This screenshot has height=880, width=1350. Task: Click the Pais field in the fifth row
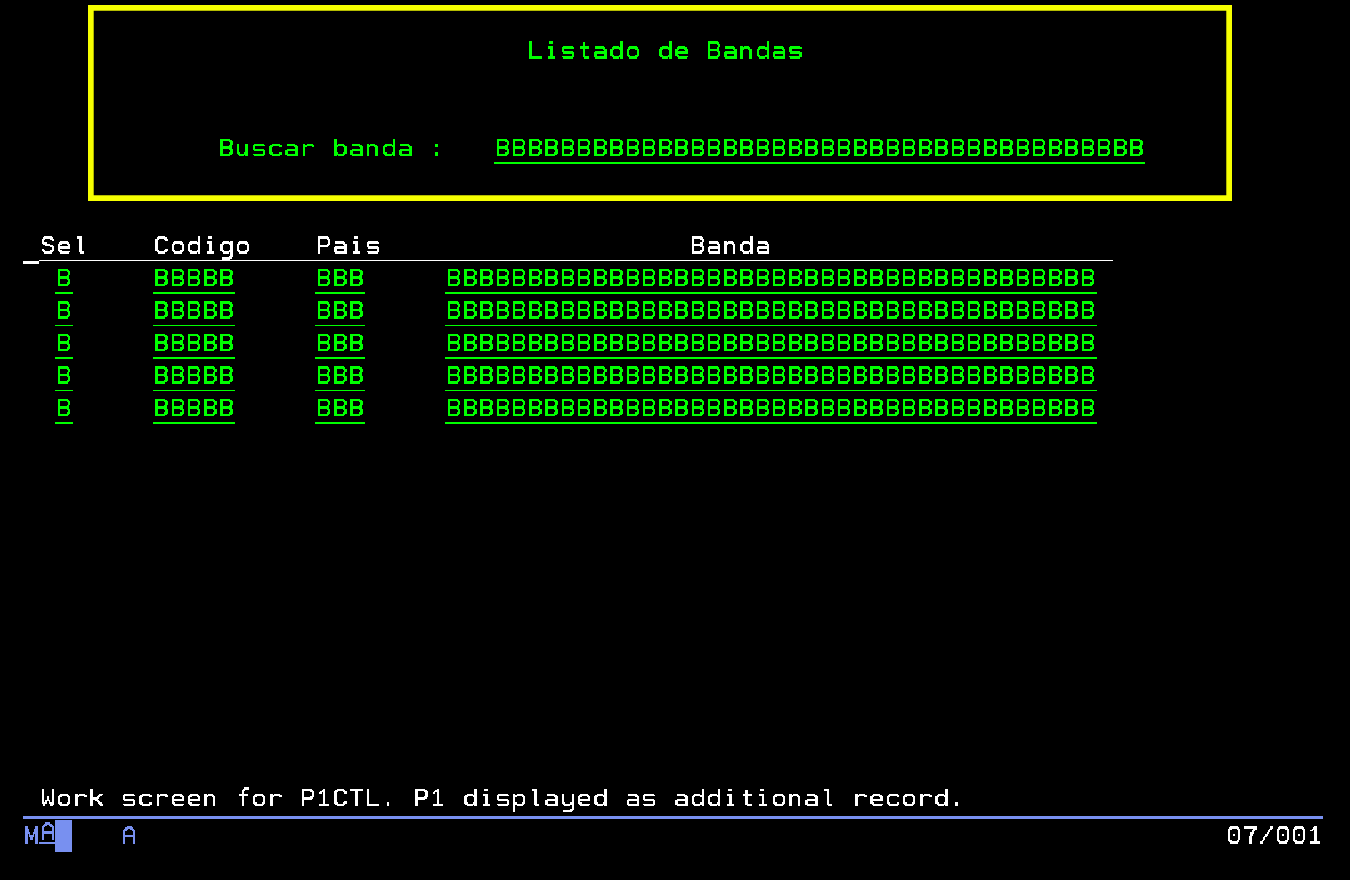pos(340,408)
